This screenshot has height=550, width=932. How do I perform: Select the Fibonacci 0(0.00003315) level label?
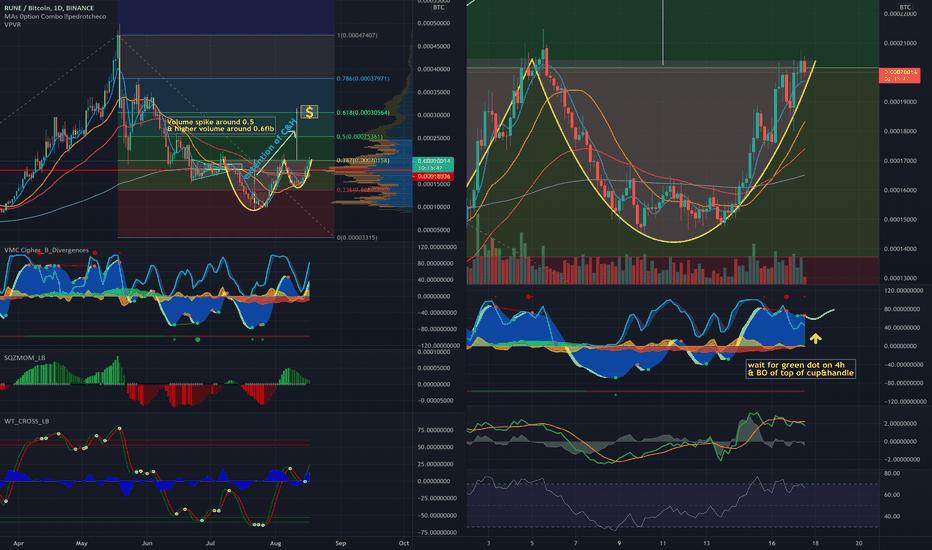tap(357, 238)
